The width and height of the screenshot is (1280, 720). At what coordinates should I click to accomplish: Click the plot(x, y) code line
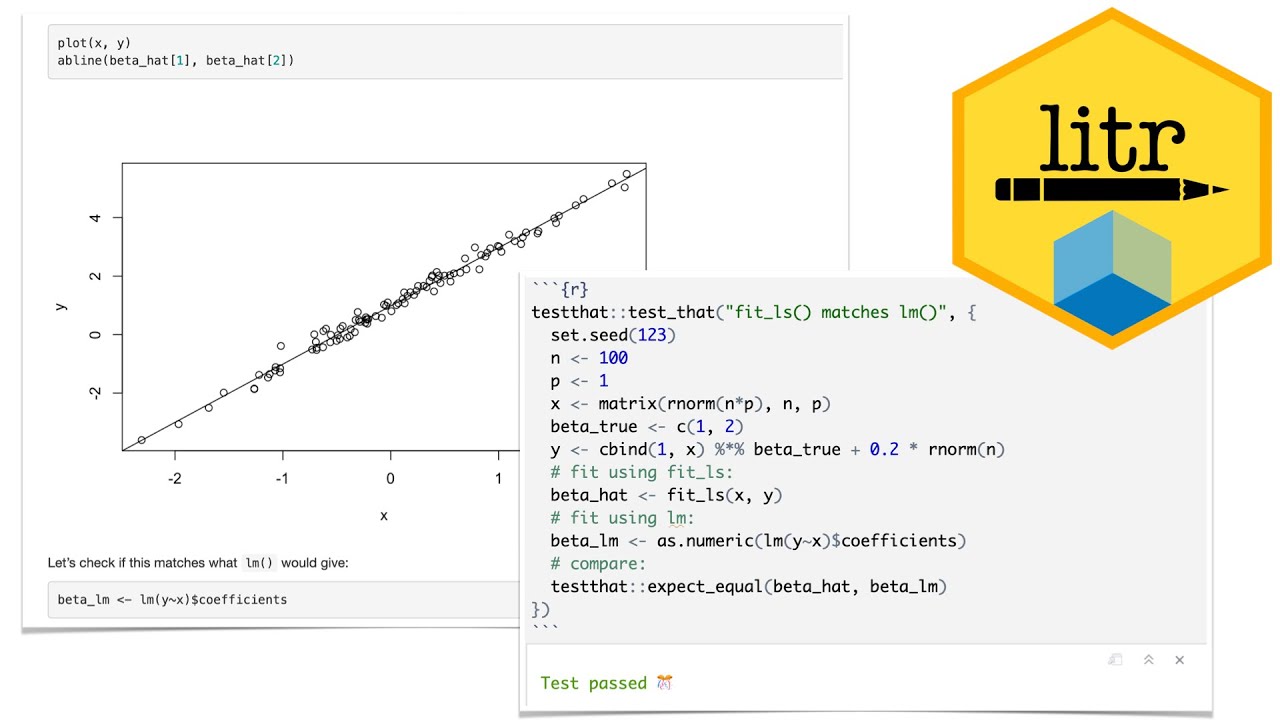click(94, 43)
